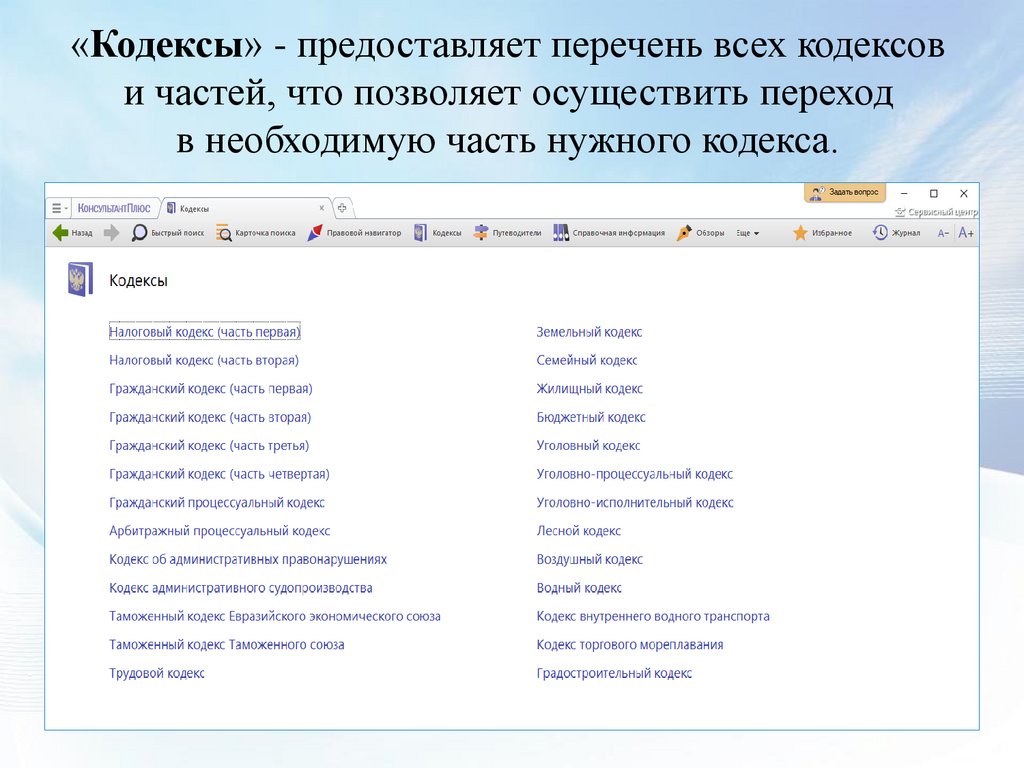Image resolution: width=1024 pixels, height=768 pixels.
Task: Open Сервисный центр
Action: pos(936,212)
